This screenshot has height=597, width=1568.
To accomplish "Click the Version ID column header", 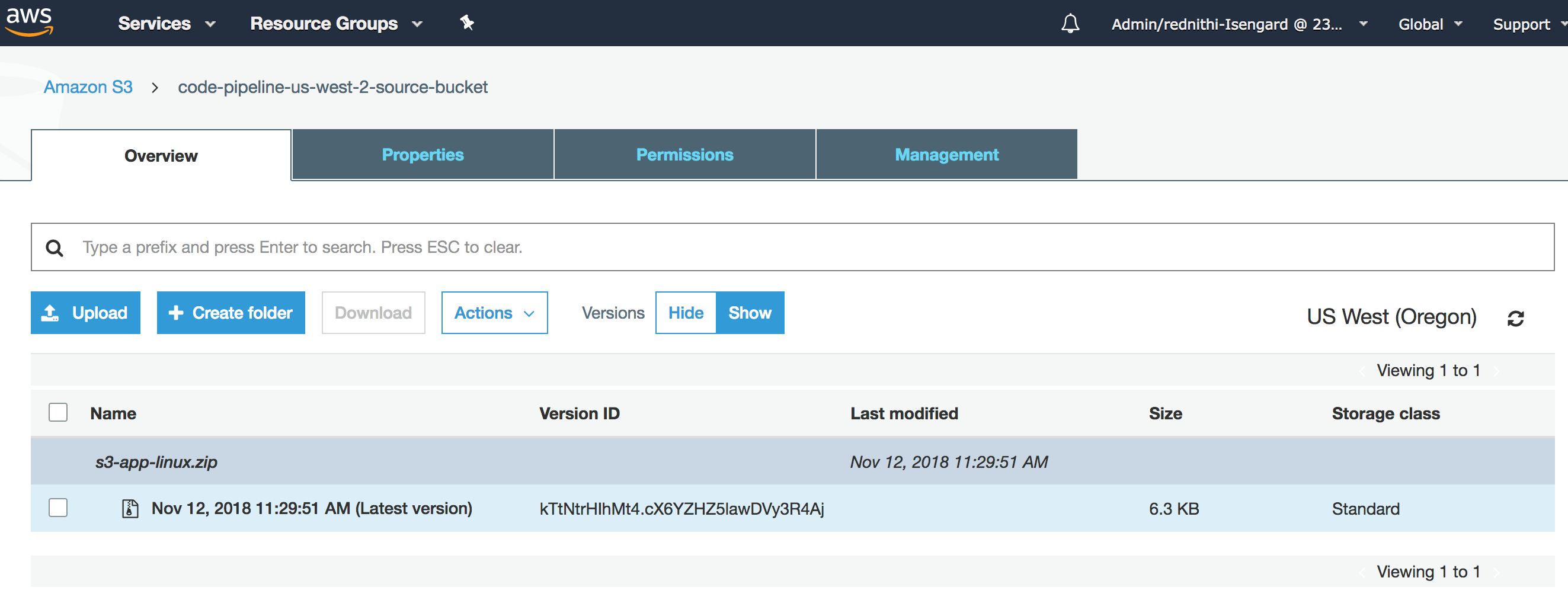I will [x=579, y=413].
